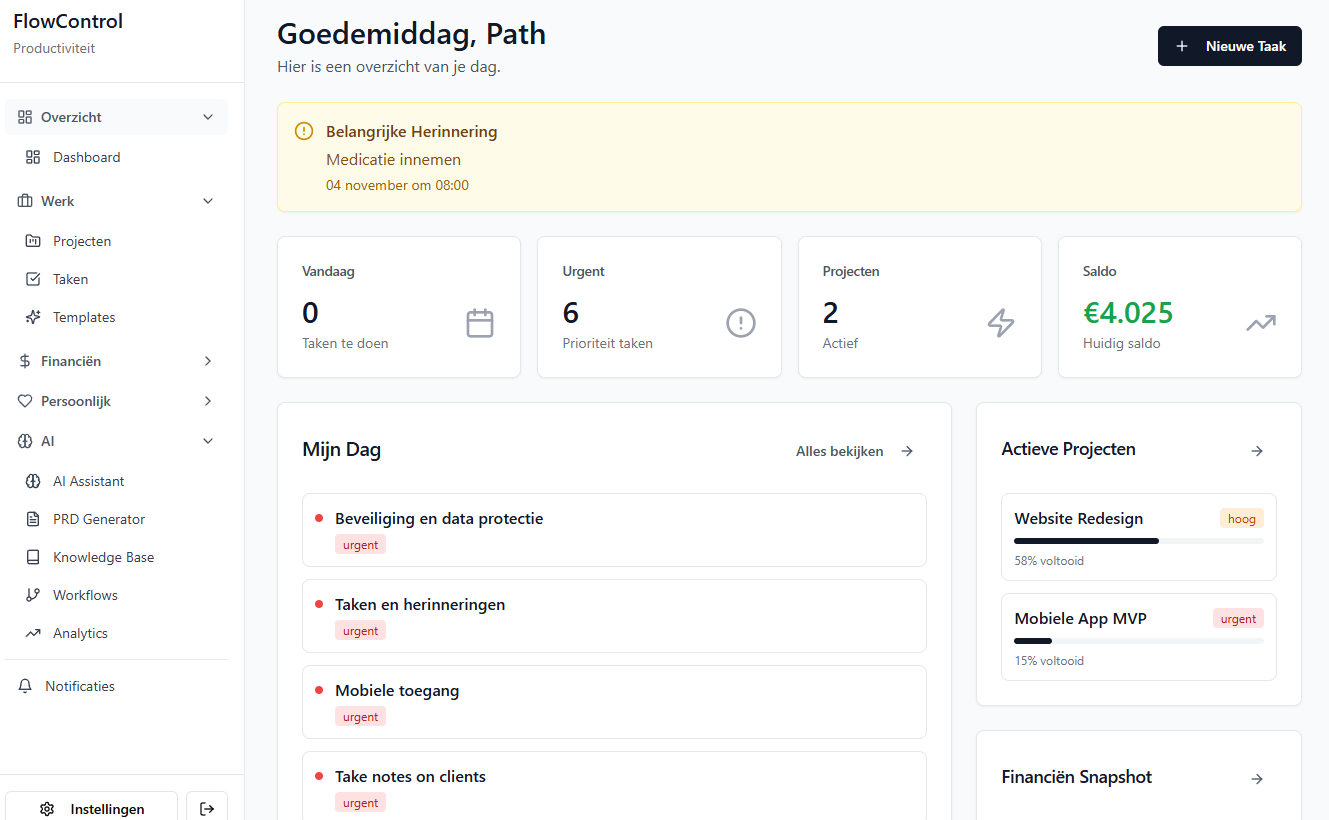The height and width of the screenshot is (820, 1329).
Task: Click the logout icon beside Instellingen
Action: coord(207,808)
